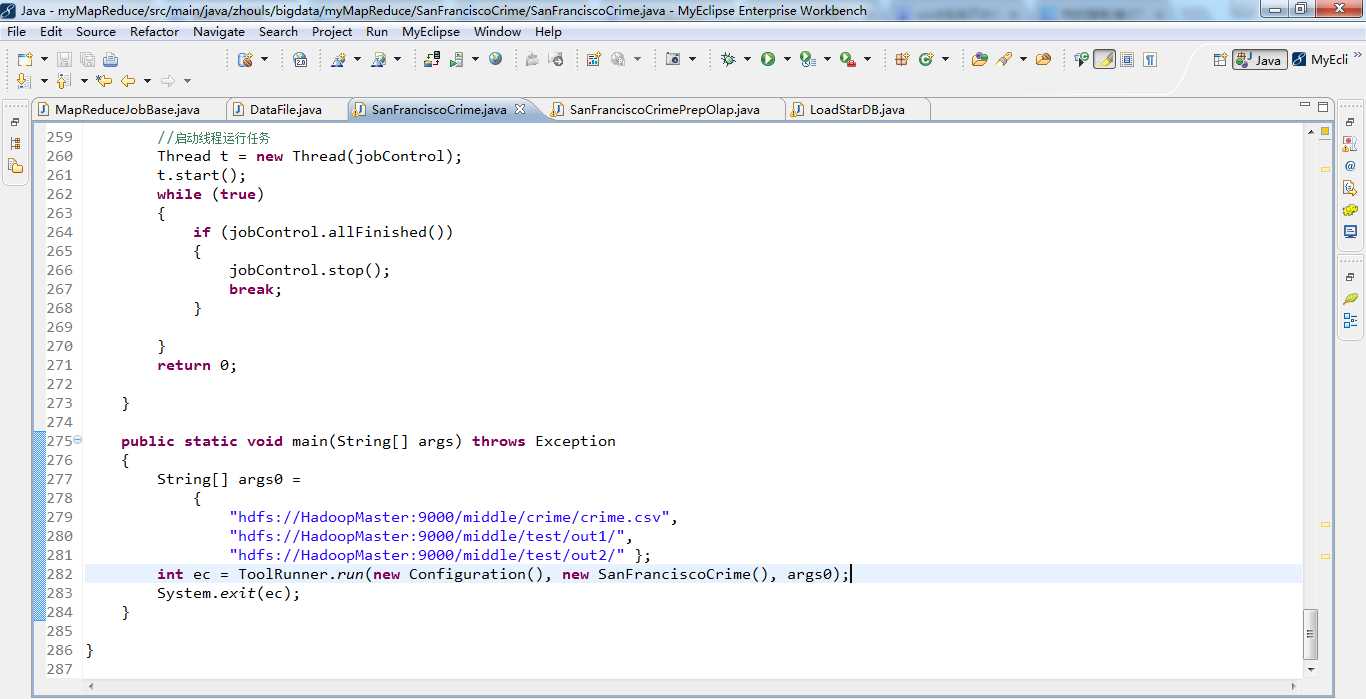This screenshot has height=699, width=1366.
Task: Open the Refactor menu
Action: click(154, 31)
